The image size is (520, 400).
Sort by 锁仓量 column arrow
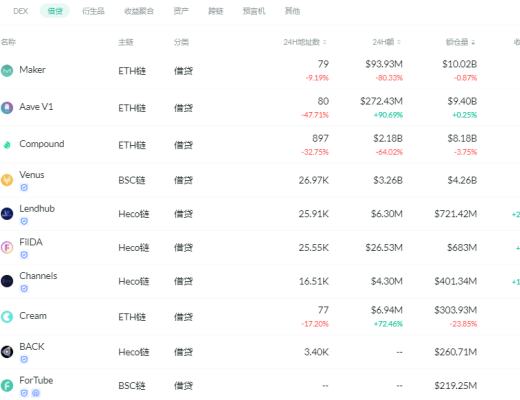point(473,42)
